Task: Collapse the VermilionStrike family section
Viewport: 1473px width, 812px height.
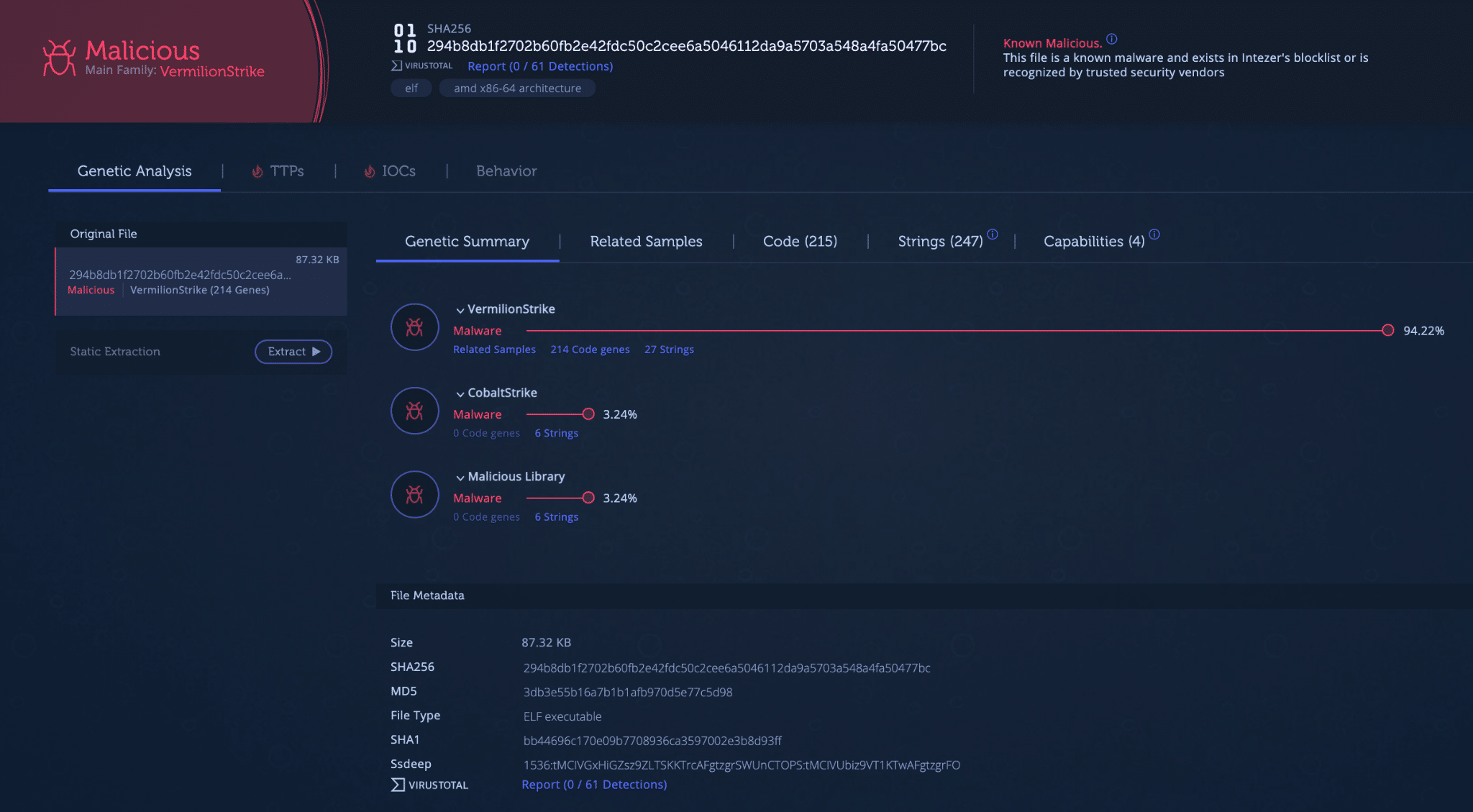Action: coord(460,310)
